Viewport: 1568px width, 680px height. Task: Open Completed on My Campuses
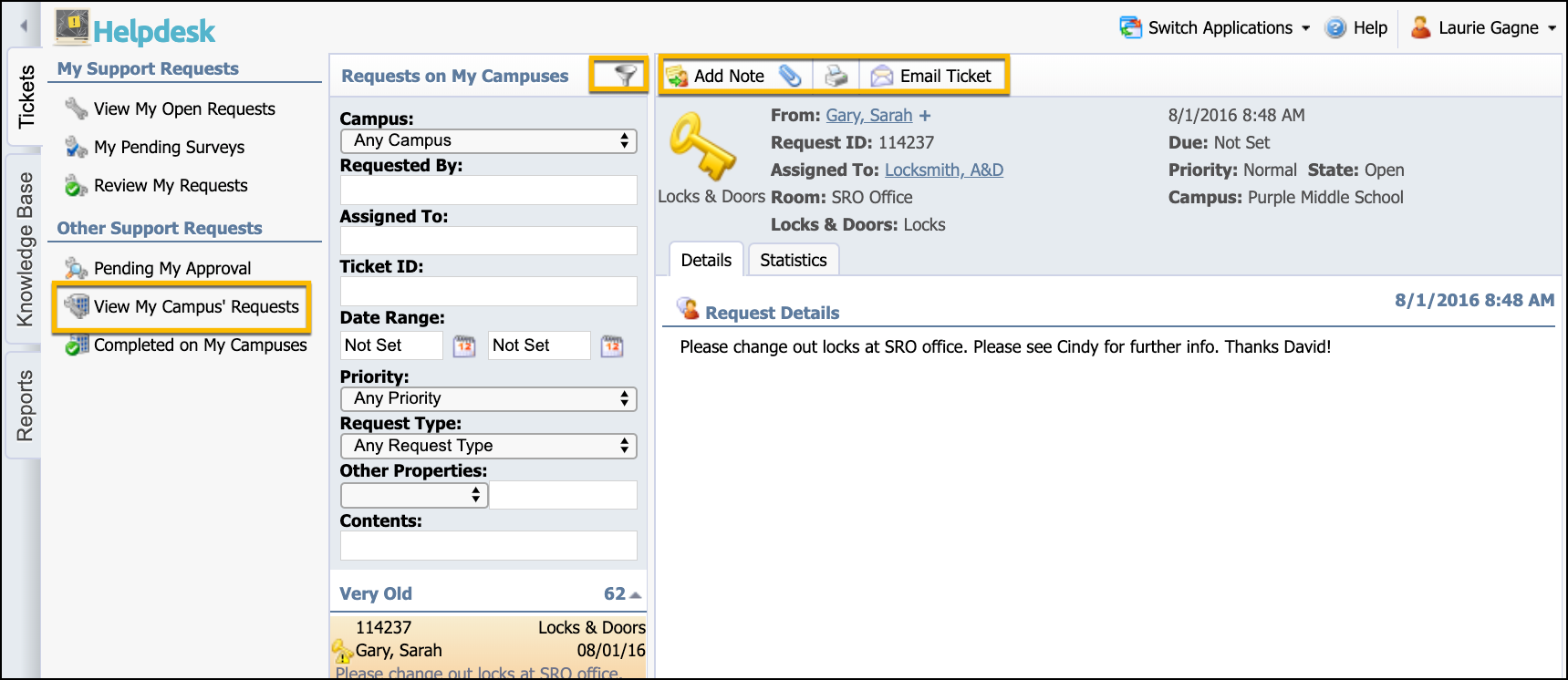pos(201,345)
